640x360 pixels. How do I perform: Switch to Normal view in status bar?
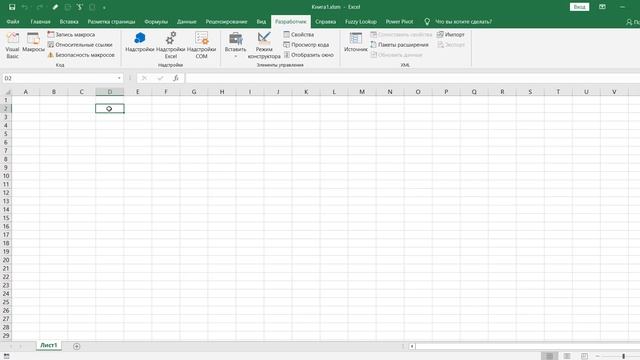(549, 356)
